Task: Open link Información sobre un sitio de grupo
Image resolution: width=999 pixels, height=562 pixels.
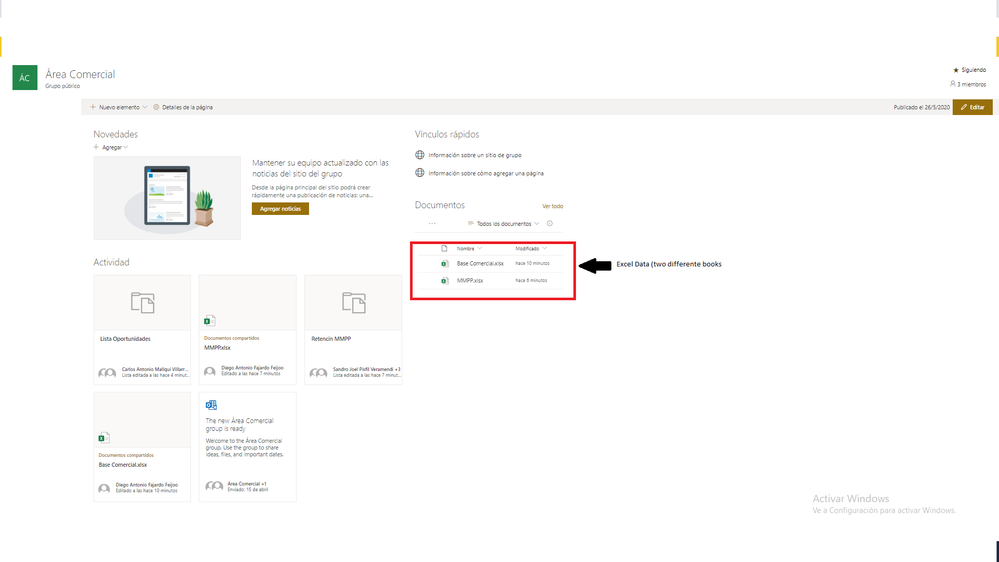Action: tap(475, 155)
